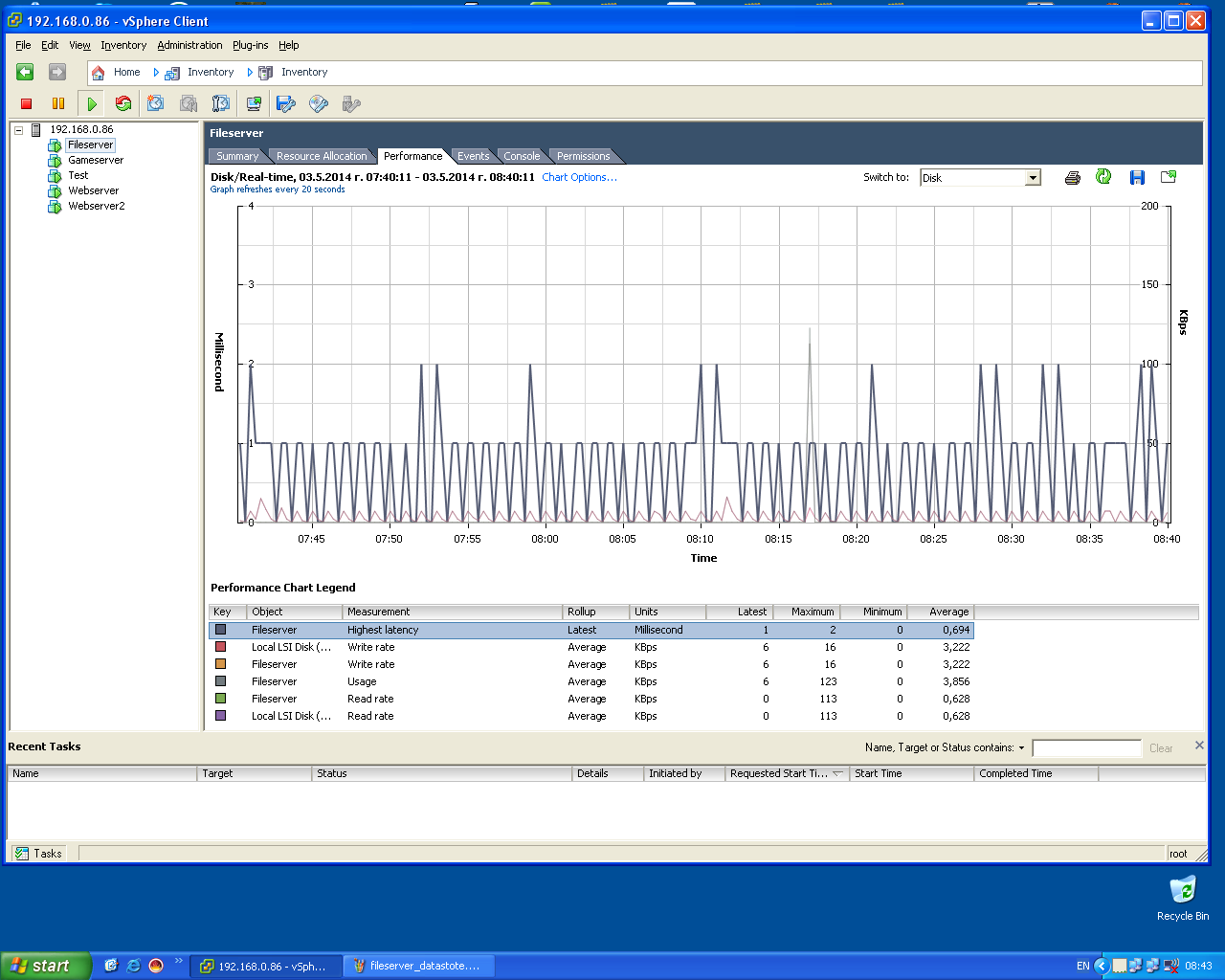Print the performance chart
This screenshot has width=1225, height=980.
click(1073, 178)
